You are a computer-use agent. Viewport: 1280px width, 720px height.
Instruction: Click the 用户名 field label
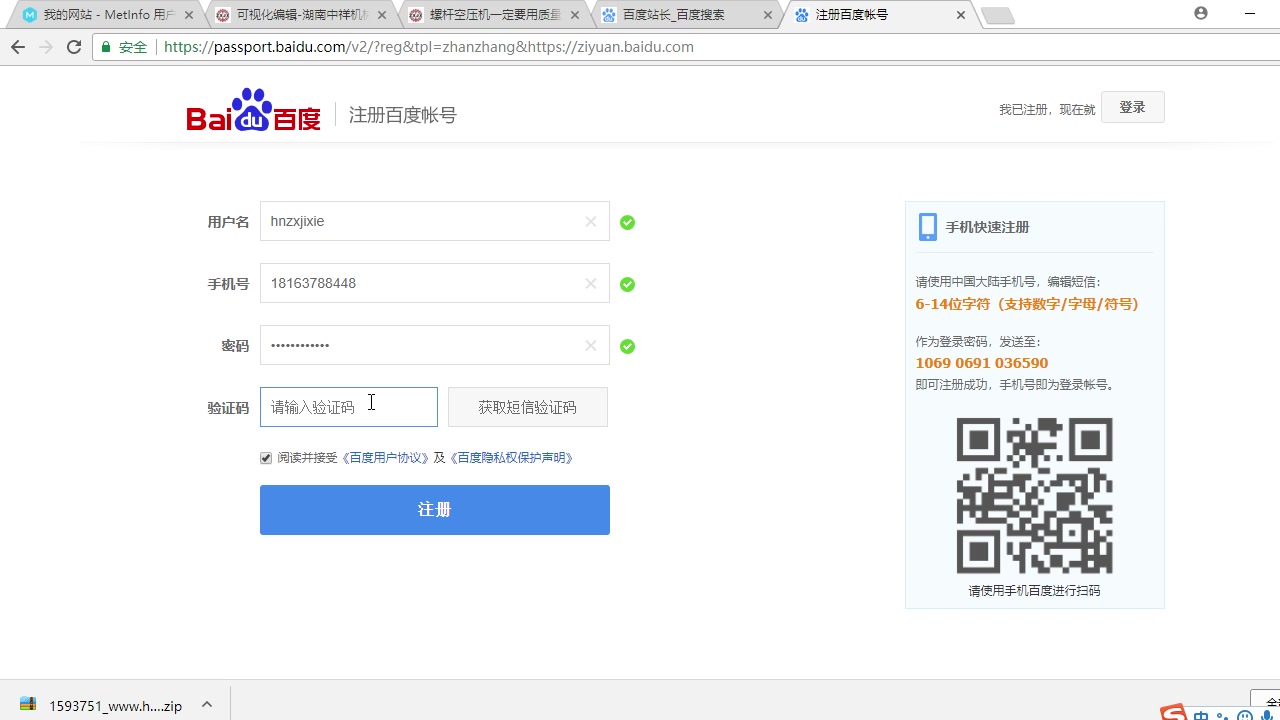coord(228,222)
